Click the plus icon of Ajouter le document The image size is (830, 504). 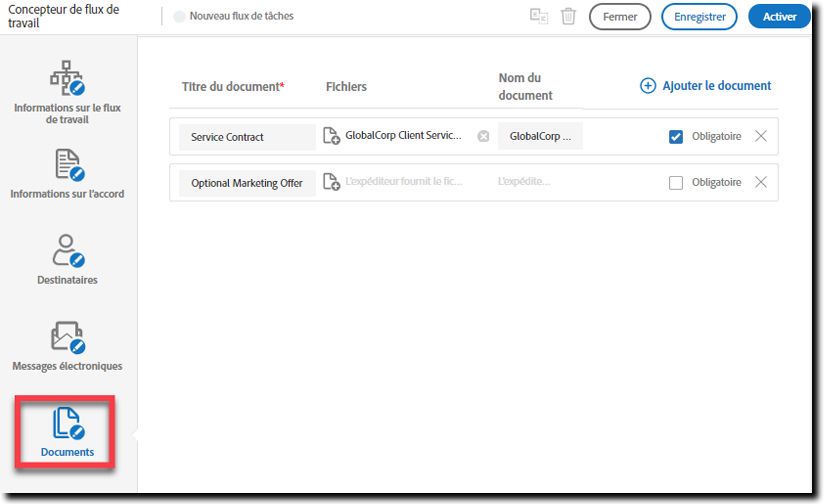pos(648,86)
